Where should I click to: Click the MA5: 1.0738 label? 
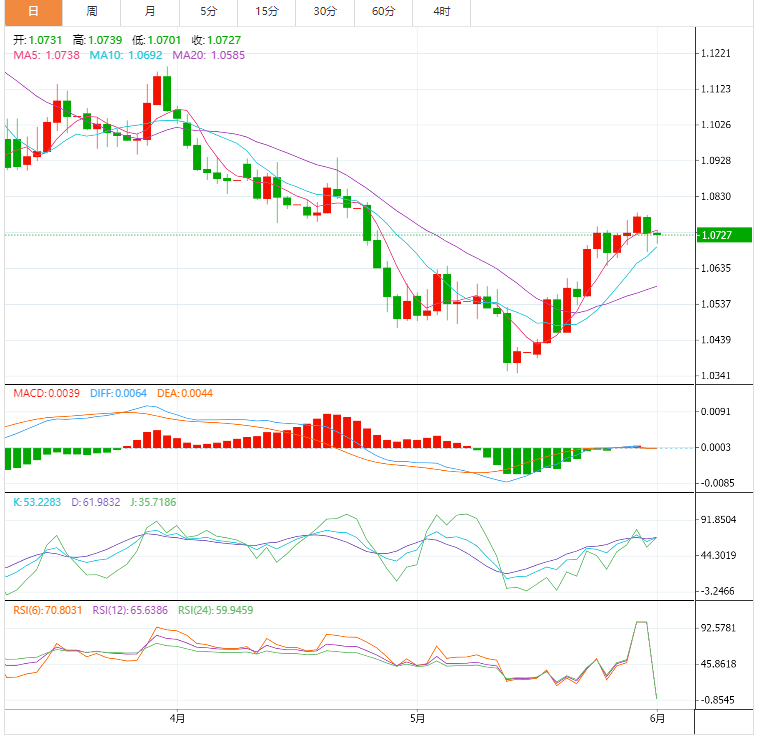pos(47,55)
